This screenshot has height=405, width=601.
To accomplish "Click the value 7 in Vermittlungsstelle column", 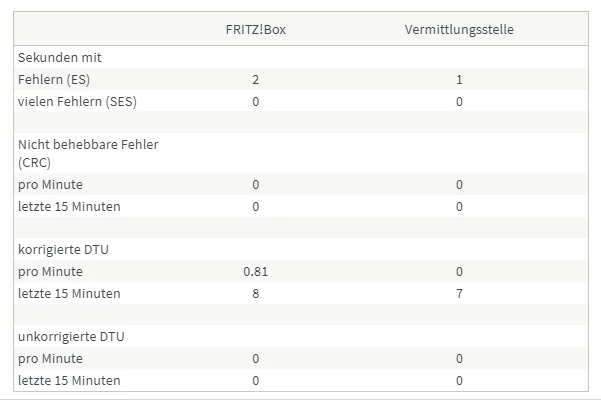I will click(x=459, y=293).
